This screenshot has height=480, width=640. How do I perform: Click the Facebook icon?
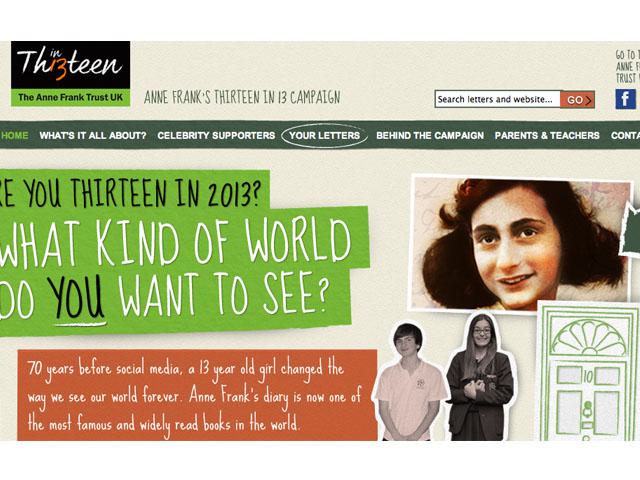click(x=626, y=99)
